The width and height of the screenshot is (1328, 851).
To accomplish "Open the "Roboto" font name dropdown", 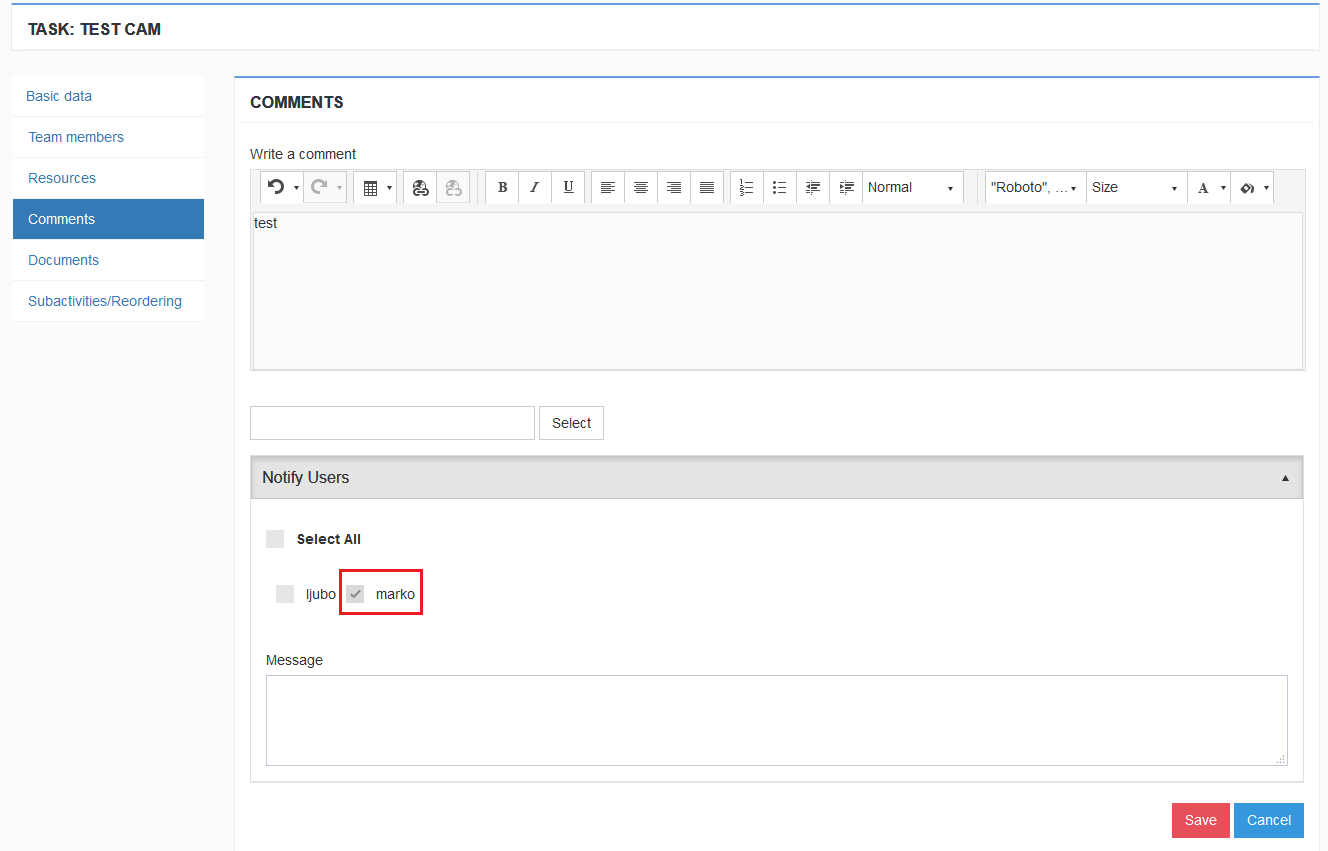I will coord(1035,188).
